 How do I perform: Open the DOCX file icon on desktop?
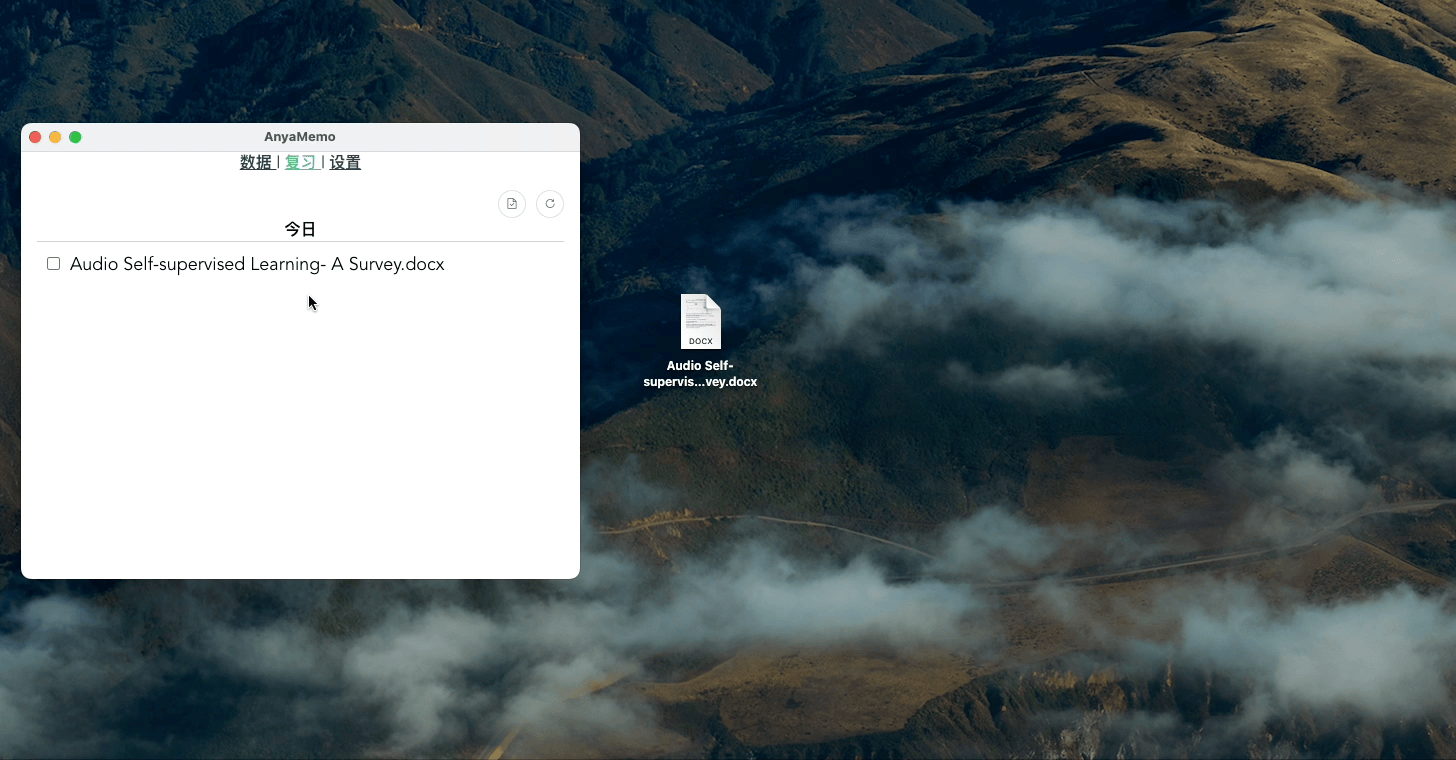coord(700,320)
